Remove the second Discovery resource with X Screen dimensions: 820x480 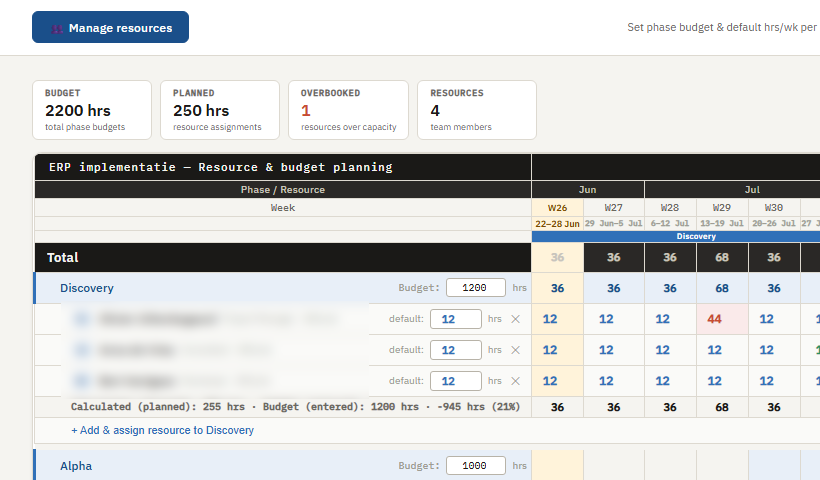[515, 350]
